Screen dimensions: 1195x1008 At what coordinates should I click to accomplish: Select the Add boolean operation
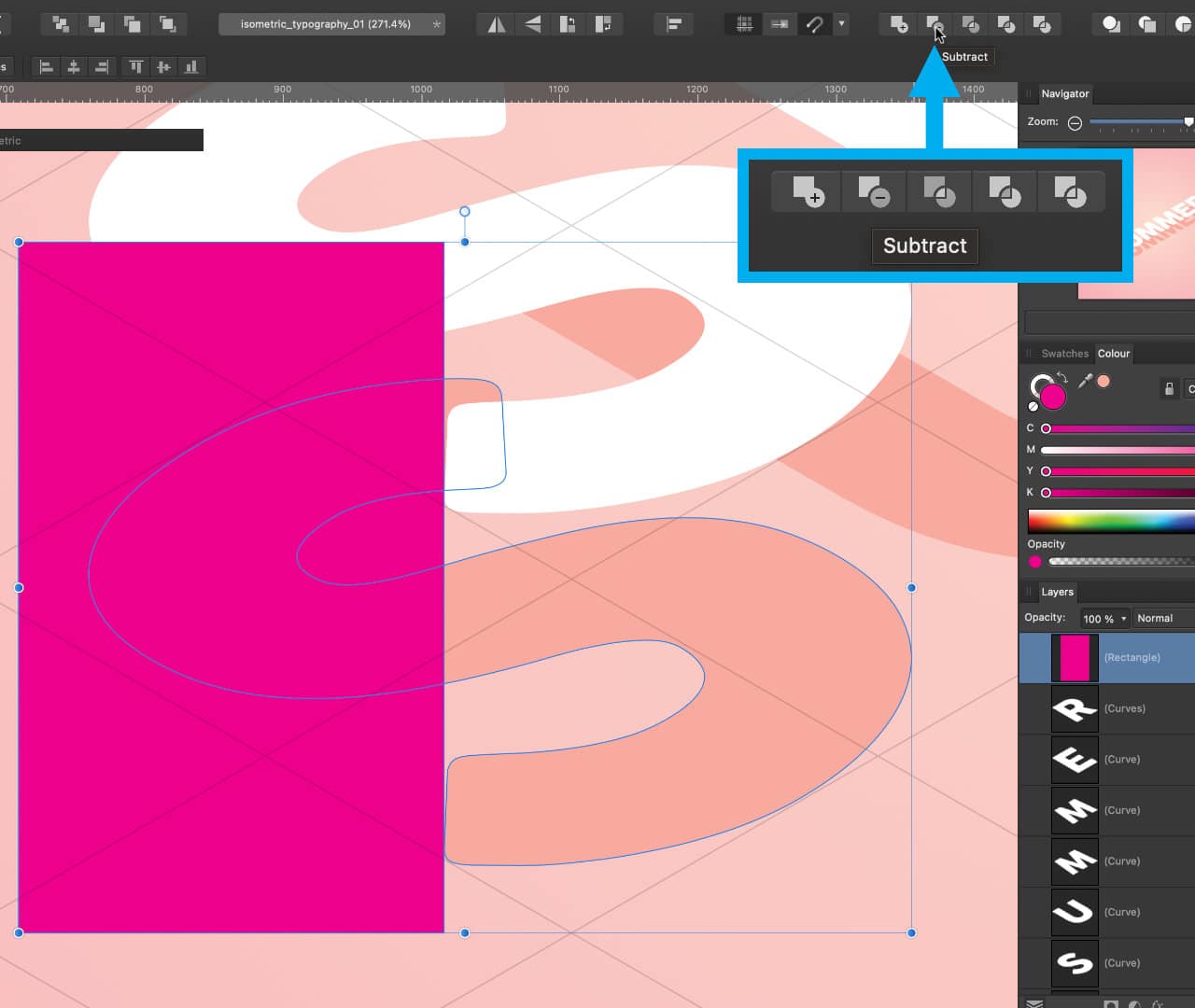(899, 25)
